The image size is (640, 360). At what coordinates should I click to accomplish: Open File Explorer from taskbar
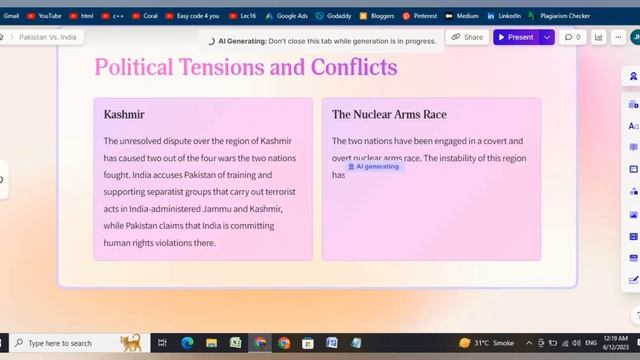211,343
